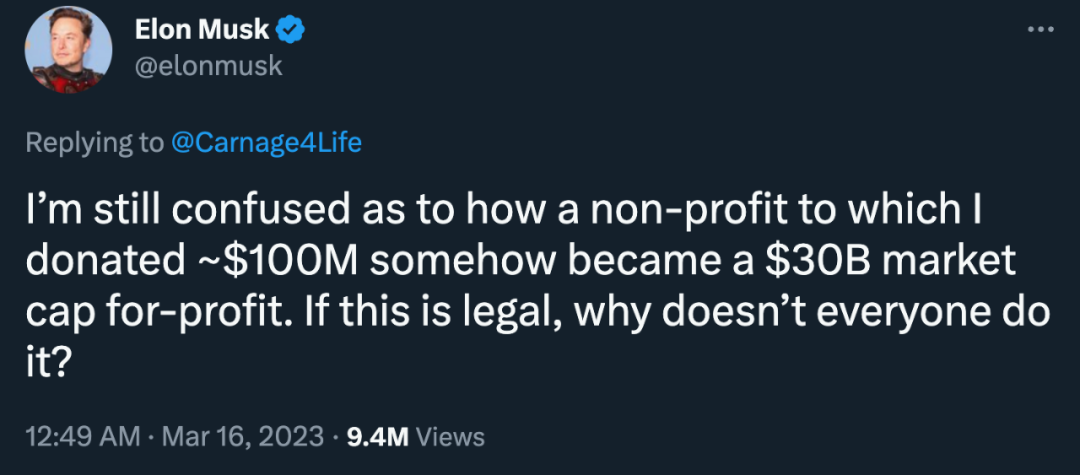Click the word "everyone" in tweet

(907, 311)
